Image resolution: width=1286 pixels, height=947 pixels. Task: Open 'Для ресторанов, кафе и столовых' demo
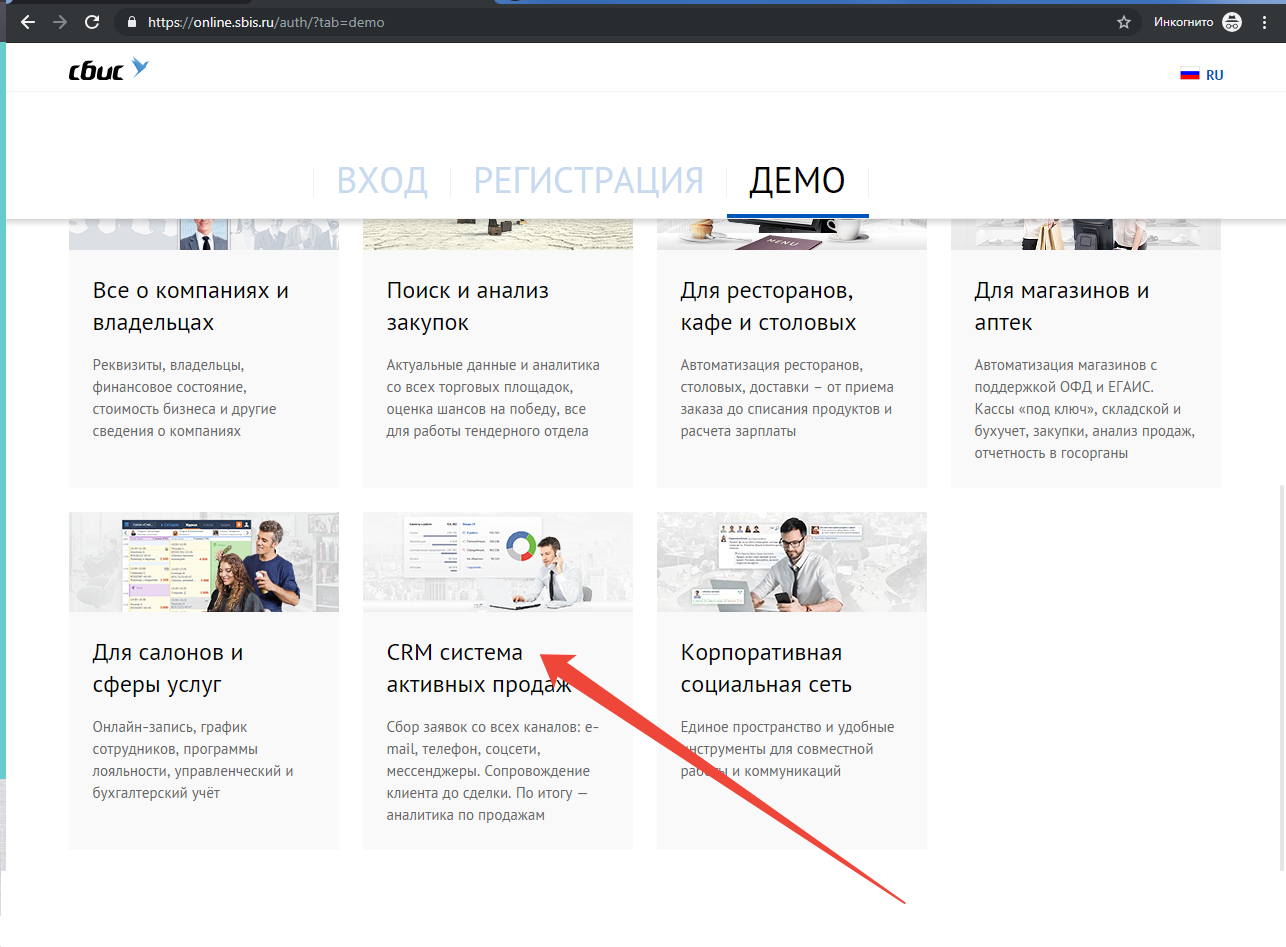[x=768, y=307]
